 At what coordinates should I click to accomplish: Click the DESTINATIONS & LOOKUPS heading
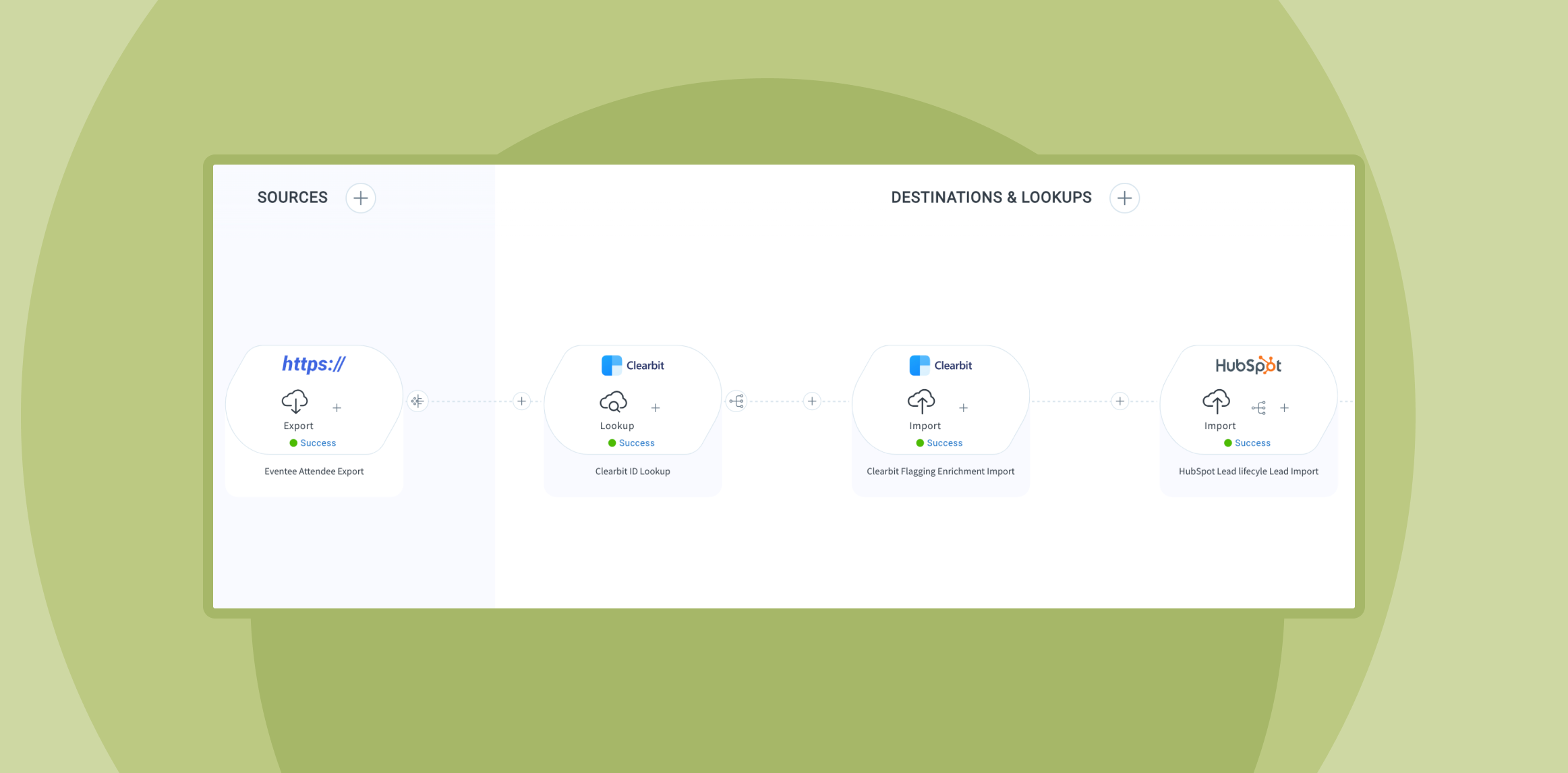[991, 198]
